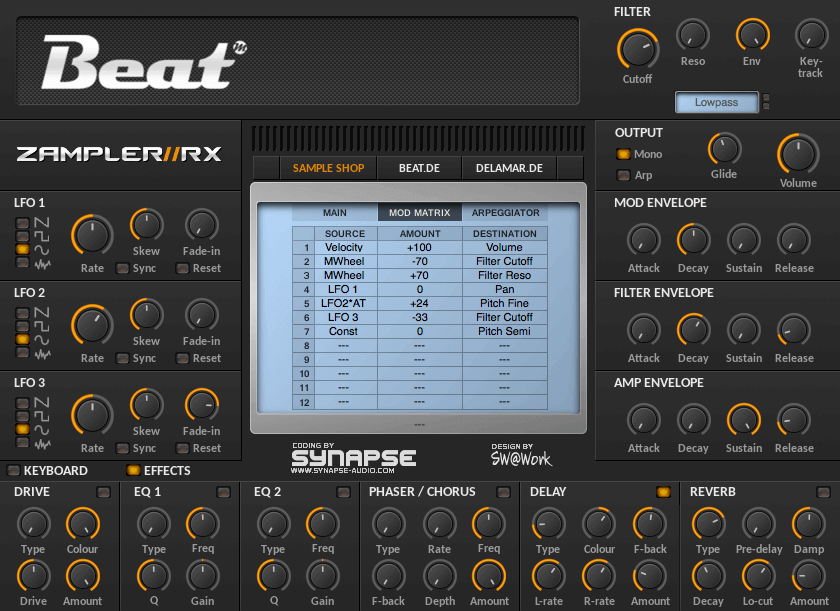Select LFO 3 random noise waveform
The height and width of the screenshot is (611, 840).
22,442
